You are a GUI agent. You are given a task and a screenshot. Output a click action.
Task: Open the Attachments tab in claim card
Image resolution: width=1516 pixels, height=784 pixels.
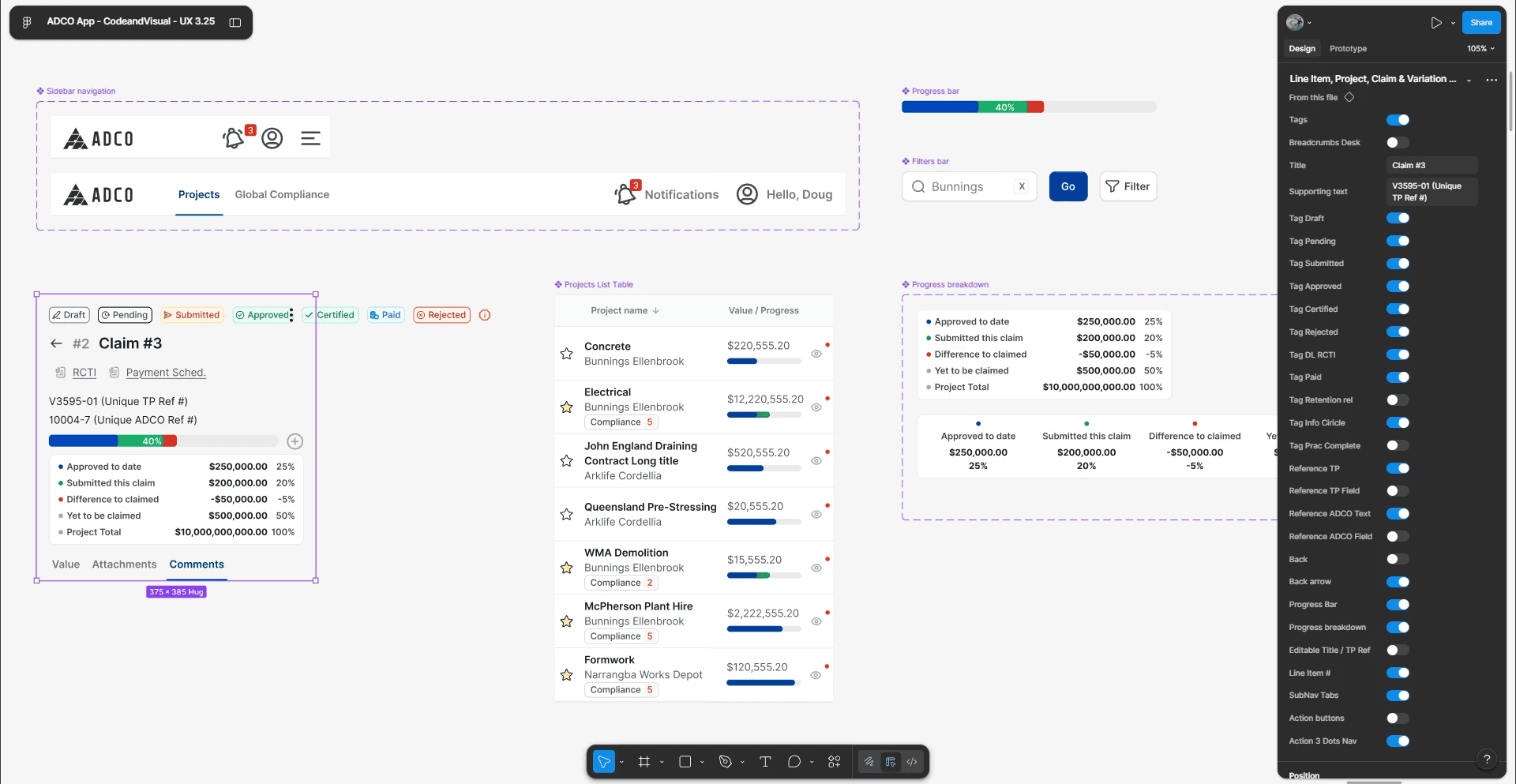pyautogui.click(x=124, y=565)
